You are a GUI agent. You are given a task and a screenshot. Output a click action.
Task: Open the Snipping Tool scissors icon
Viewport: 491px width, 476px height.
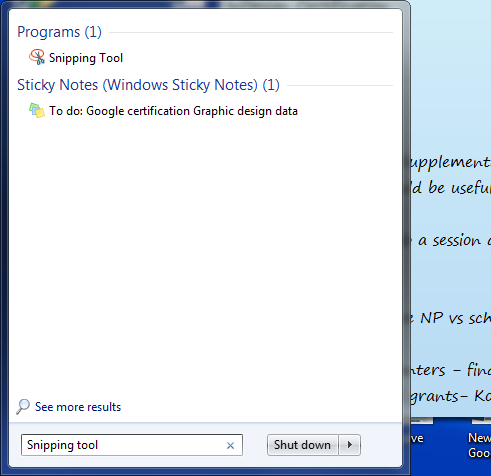pyautogui.click(x=37, y=57)
